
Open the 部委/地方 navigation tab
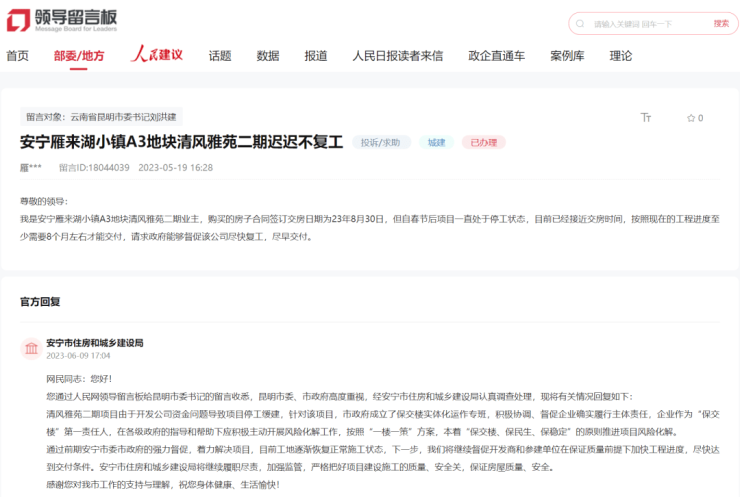[79, 56]
